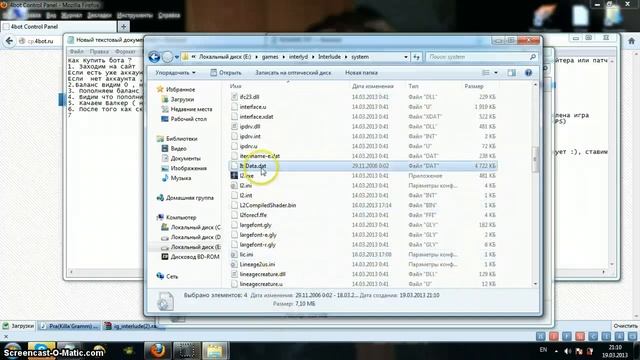
Task: Open a new Firefox tab with plus button
Action: (x=123, y=27)
